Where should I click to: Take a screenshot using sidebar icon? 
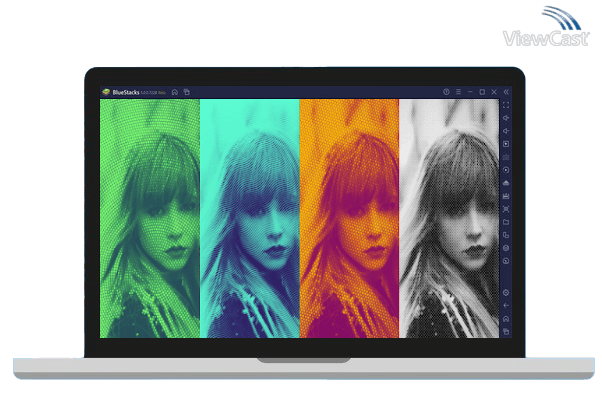(x=506, y=196)
